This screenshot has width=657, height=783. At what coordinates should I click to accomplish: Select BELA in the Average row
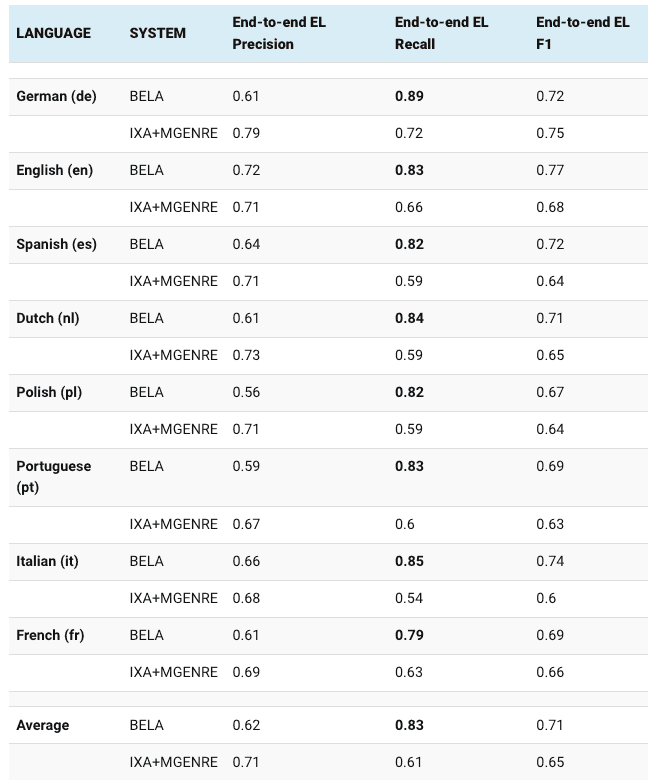pyautogui.click(x=146, y=725)
